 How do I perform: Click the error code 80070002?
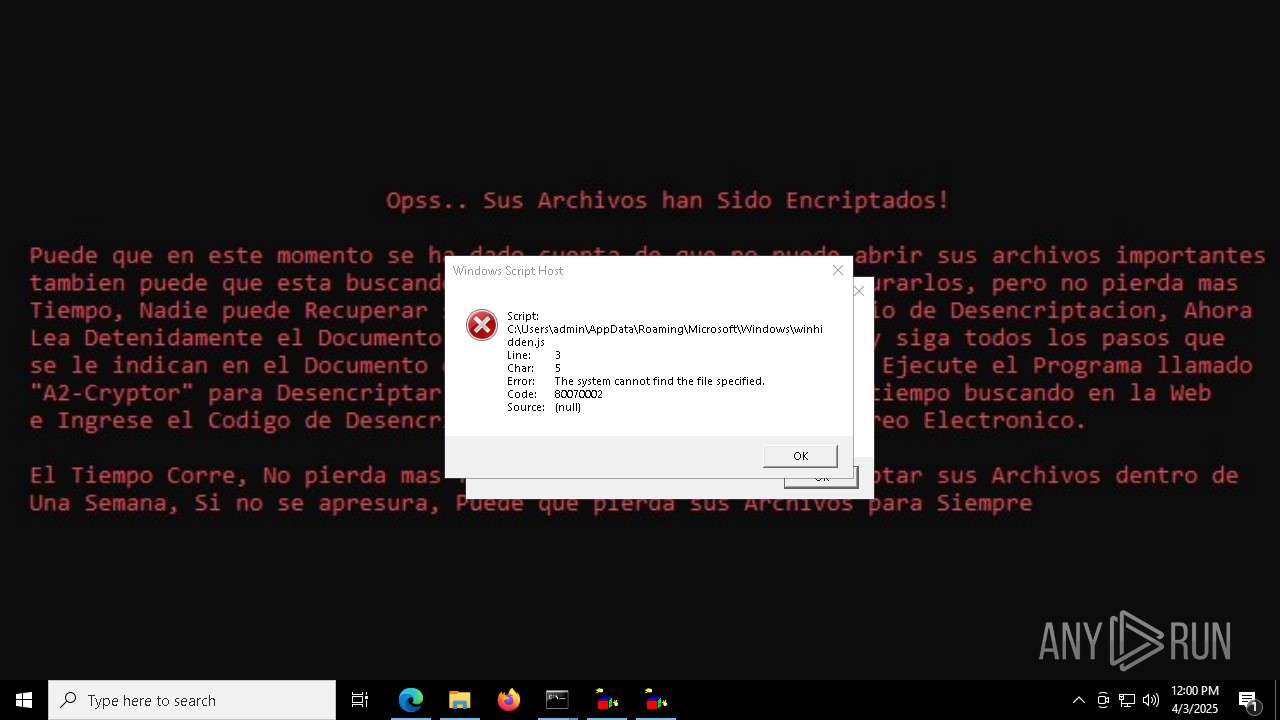(x=579, y=394)
